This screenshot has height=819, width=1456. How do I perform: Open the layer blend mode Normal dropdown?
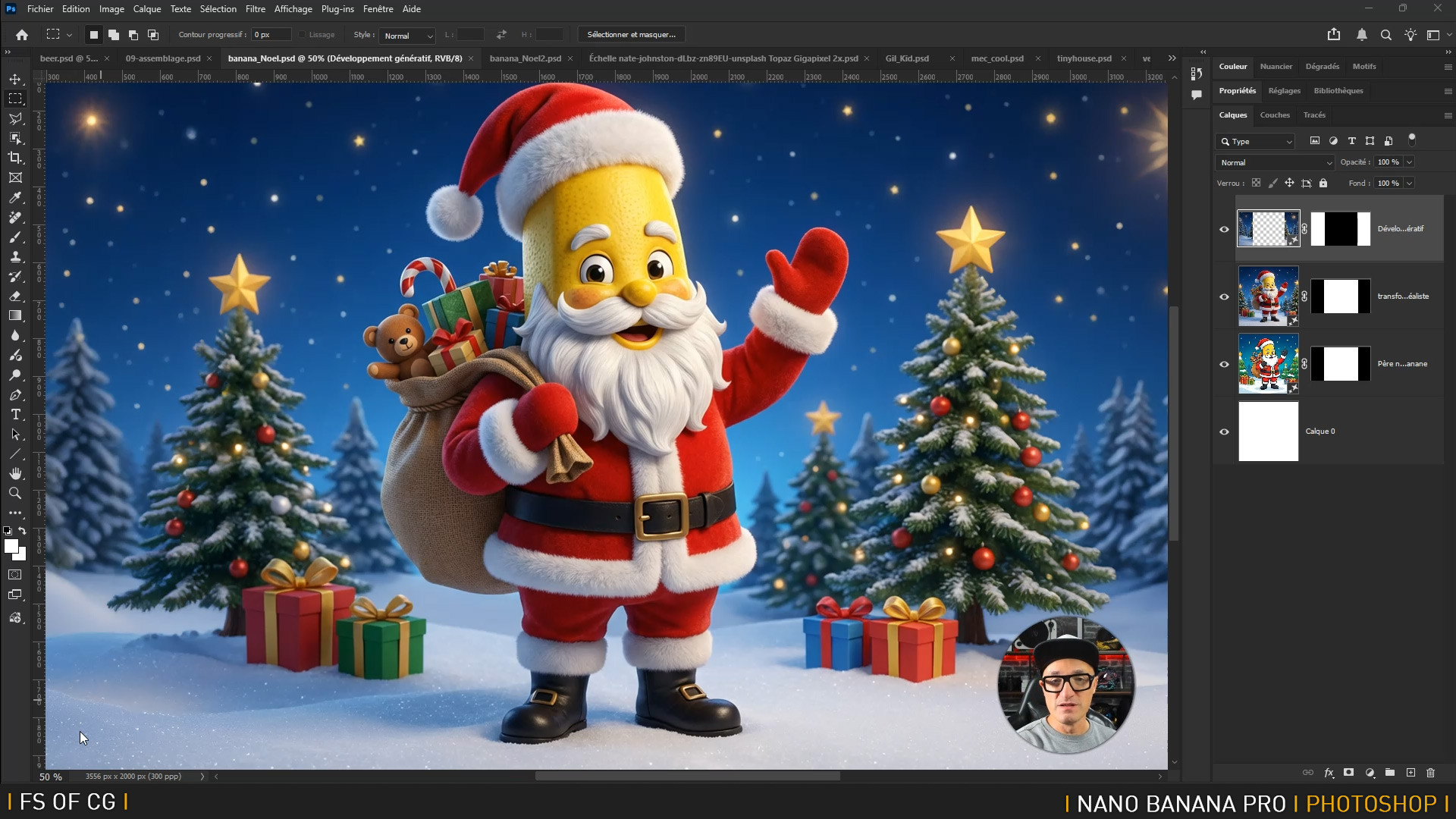(1276, 162)
